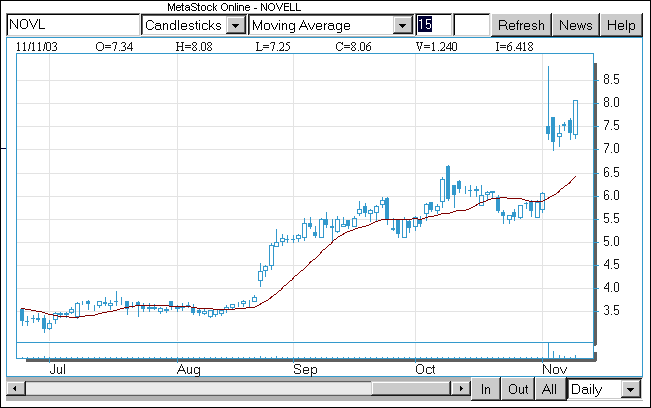
Task: Click the date value 11/11/03
Action: 37,46
